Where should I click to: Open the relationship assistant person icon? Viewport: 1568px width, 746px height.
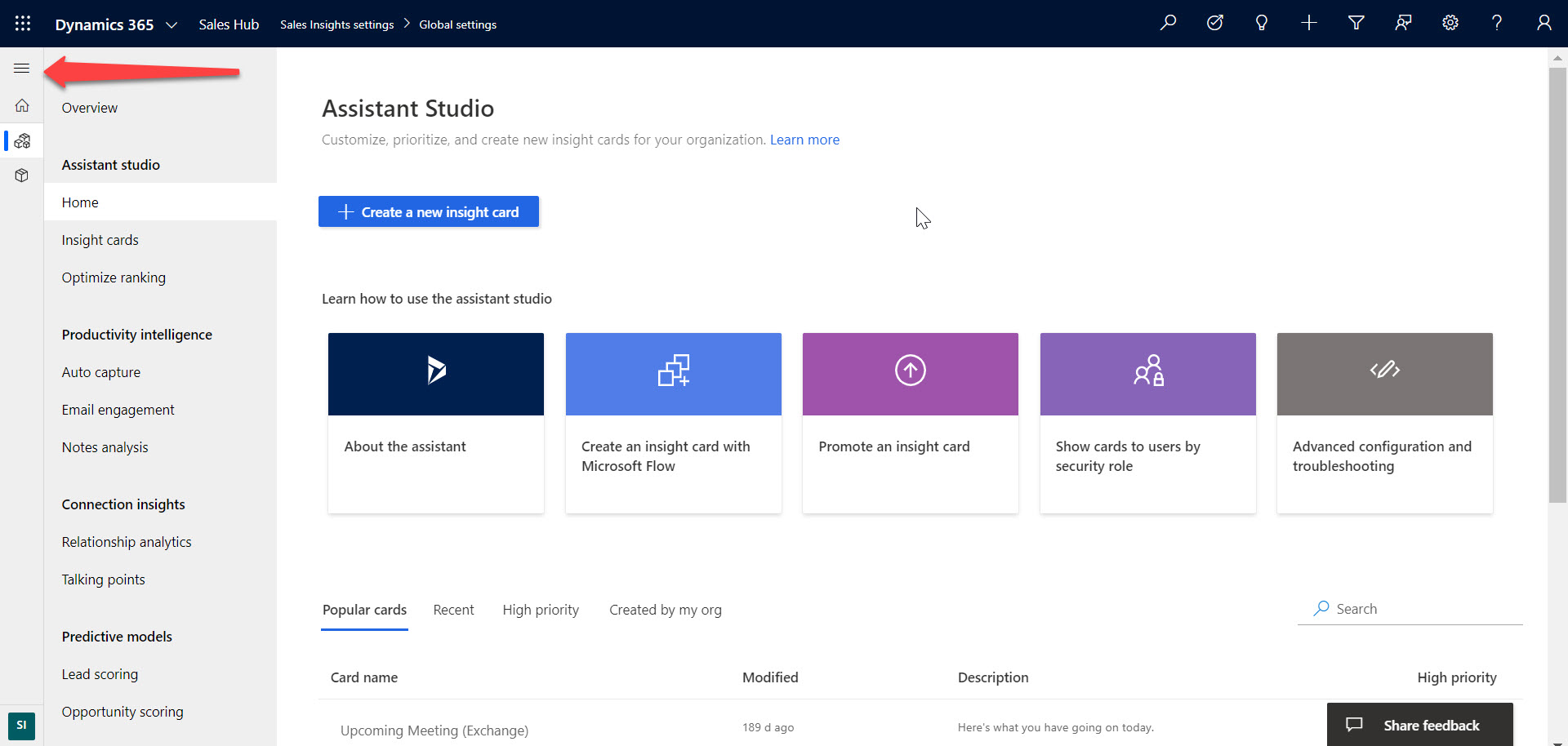(1403, 23)
